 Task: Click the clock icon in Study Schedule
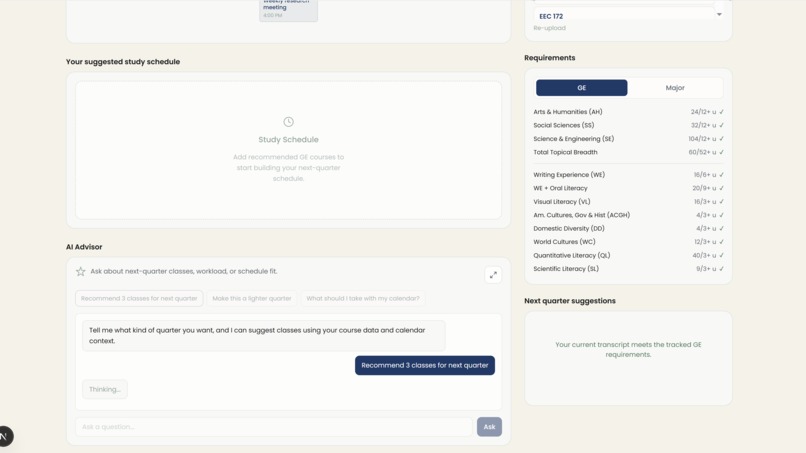(x=288, y=122)
